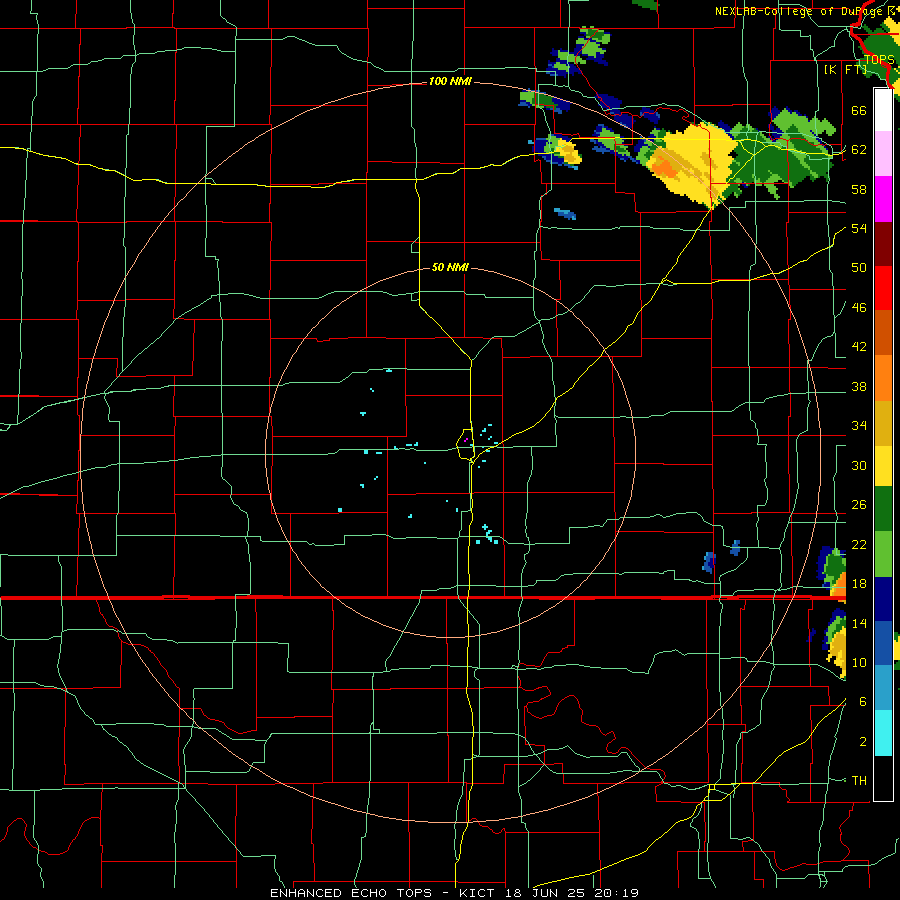Click the "50" legend value on the scale
Viewport: 900px width, 900px height.
coord(859,268)
